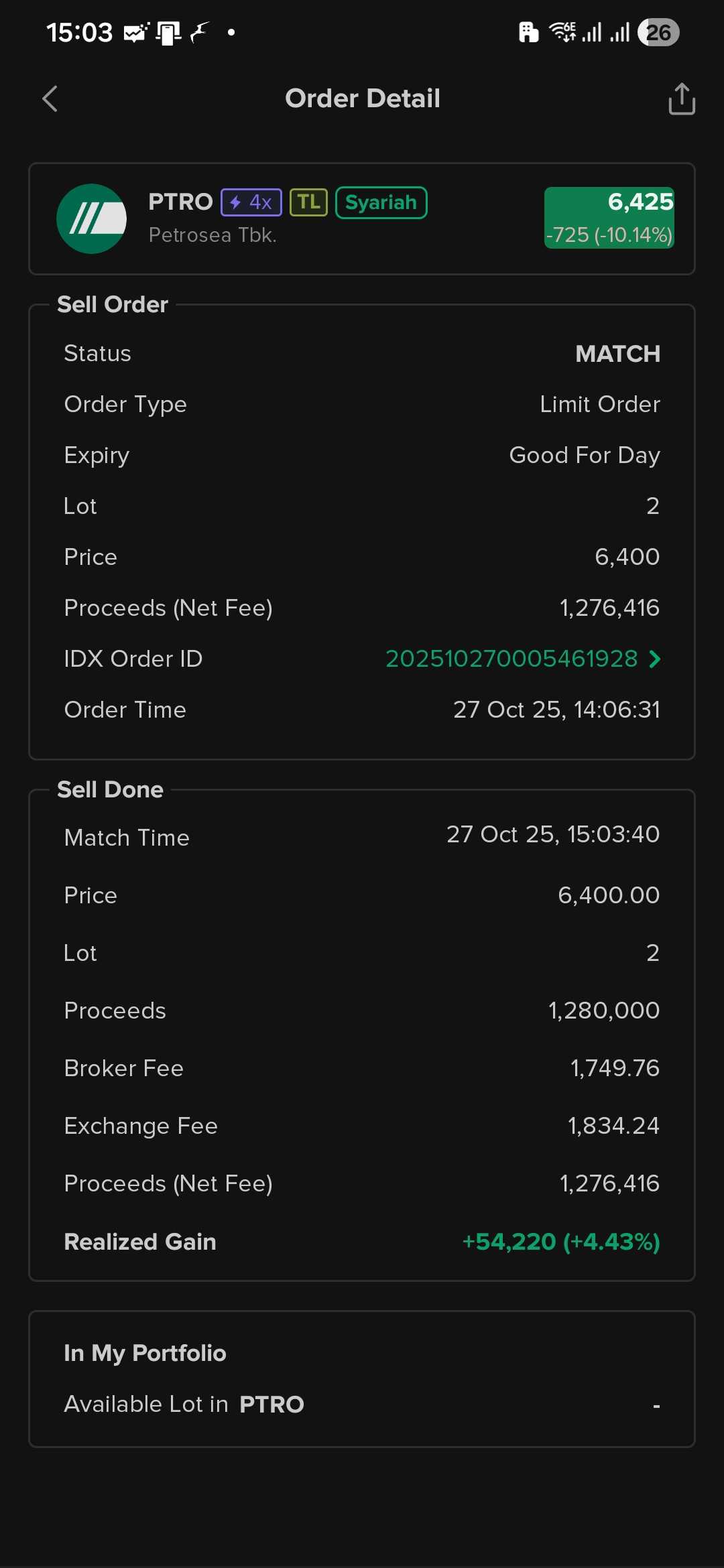Tap the green 6,425 price change box

coord(609,218)
